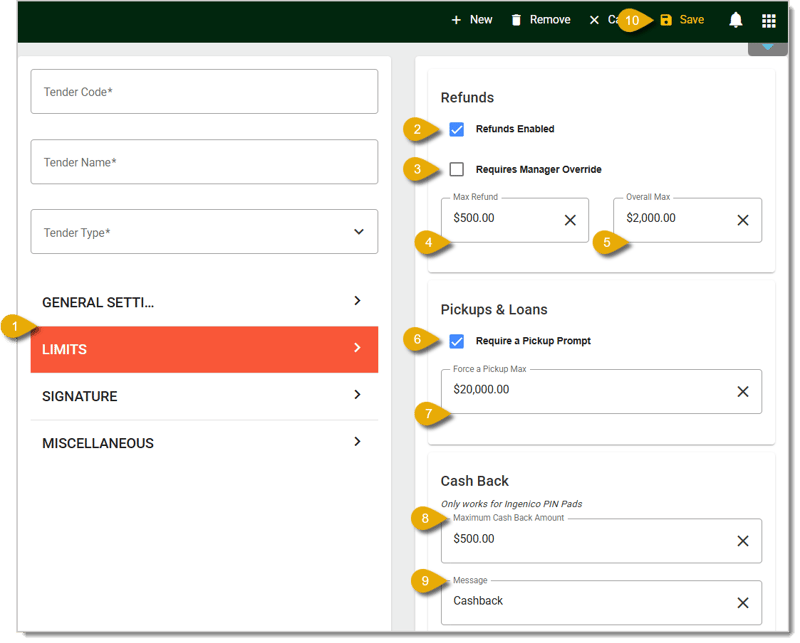This screenshot has height=643, width=800.
Task: Click the Refunds section heading
Action: (x=467, y=97)
